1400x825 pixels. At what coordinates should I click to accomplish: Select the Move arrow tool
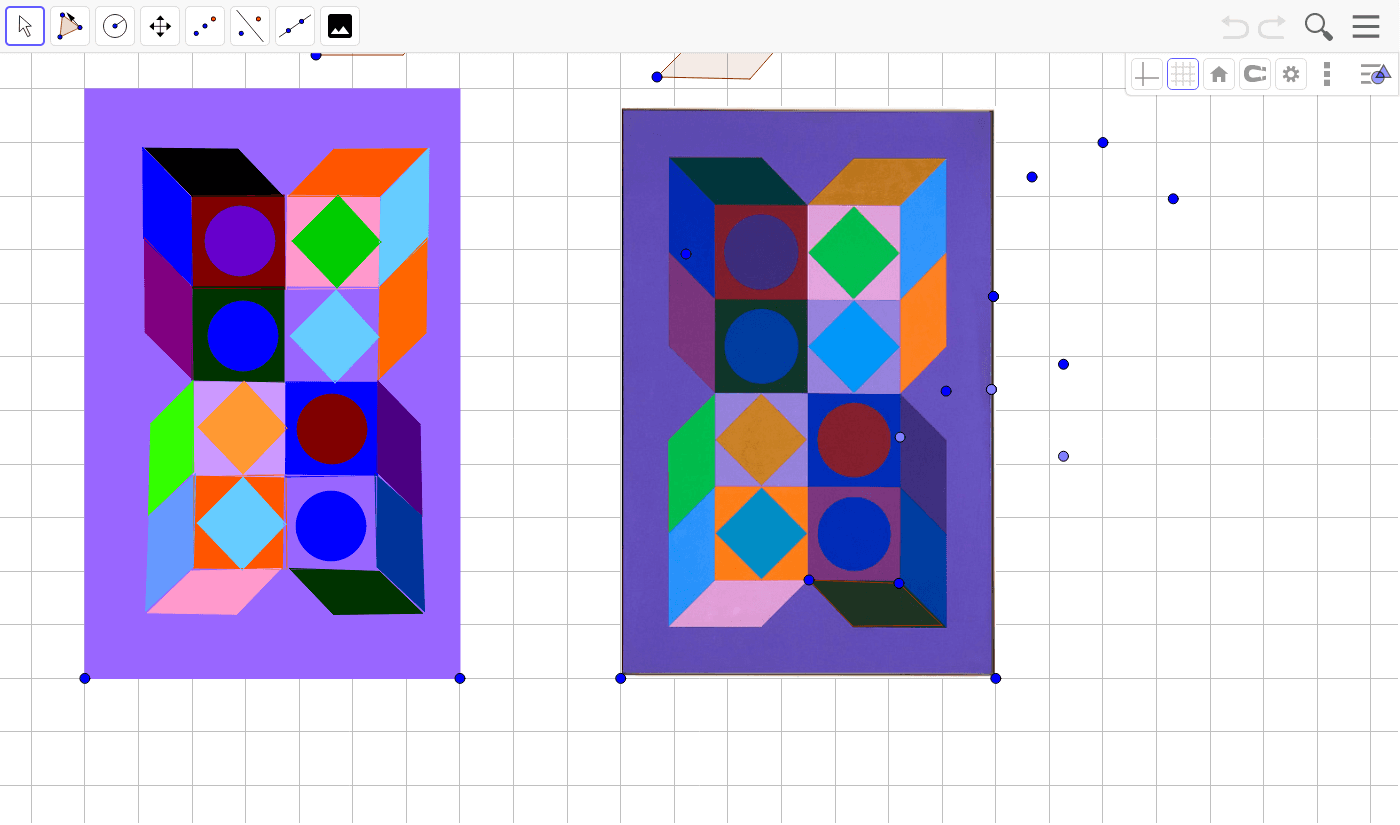25,26
